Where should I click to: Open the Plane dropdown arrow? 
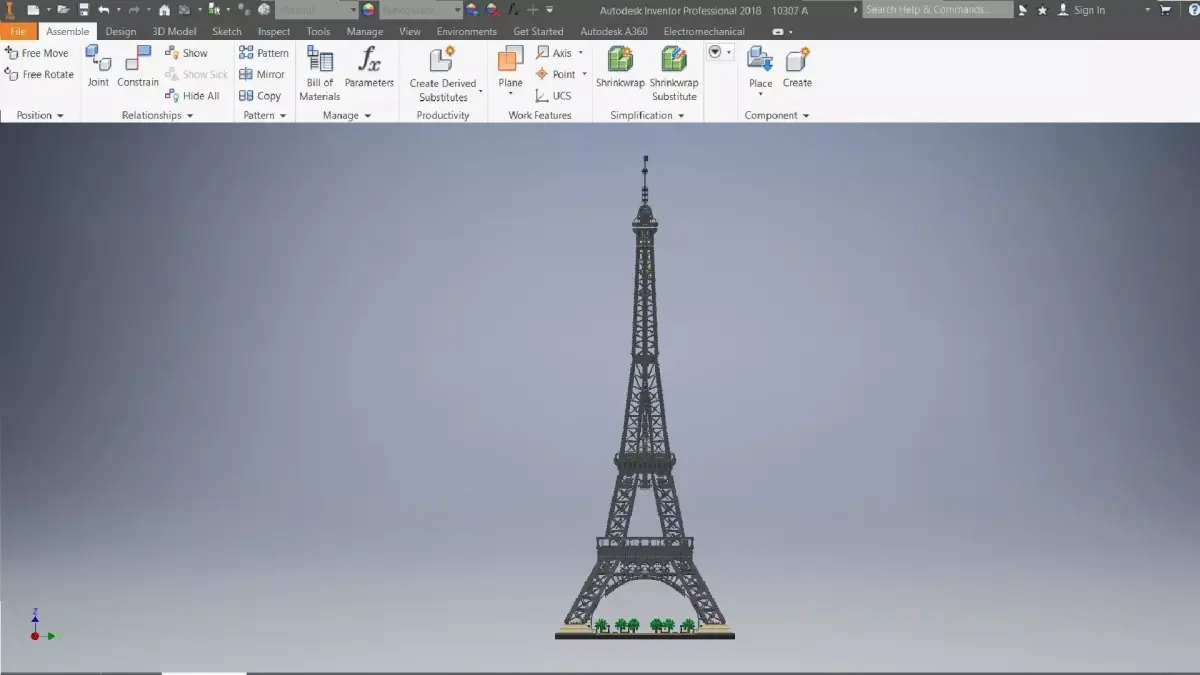(510, 95)
